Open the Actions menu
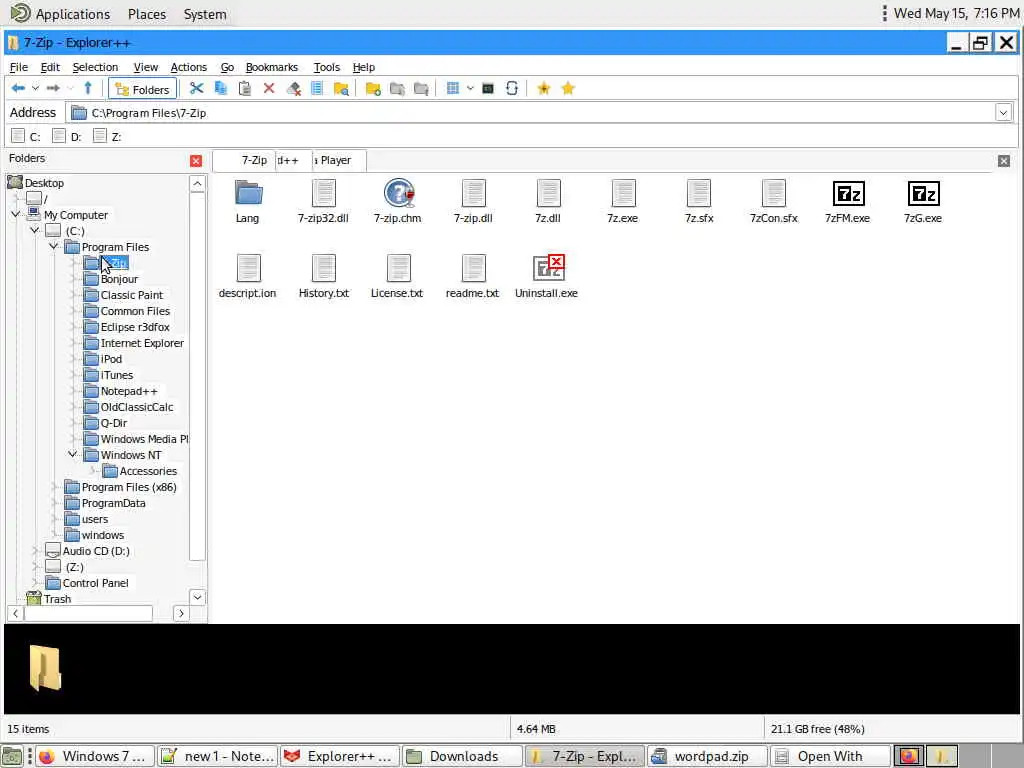Image resolution: width=1024 pixels, height=768 pixels. 189,67
